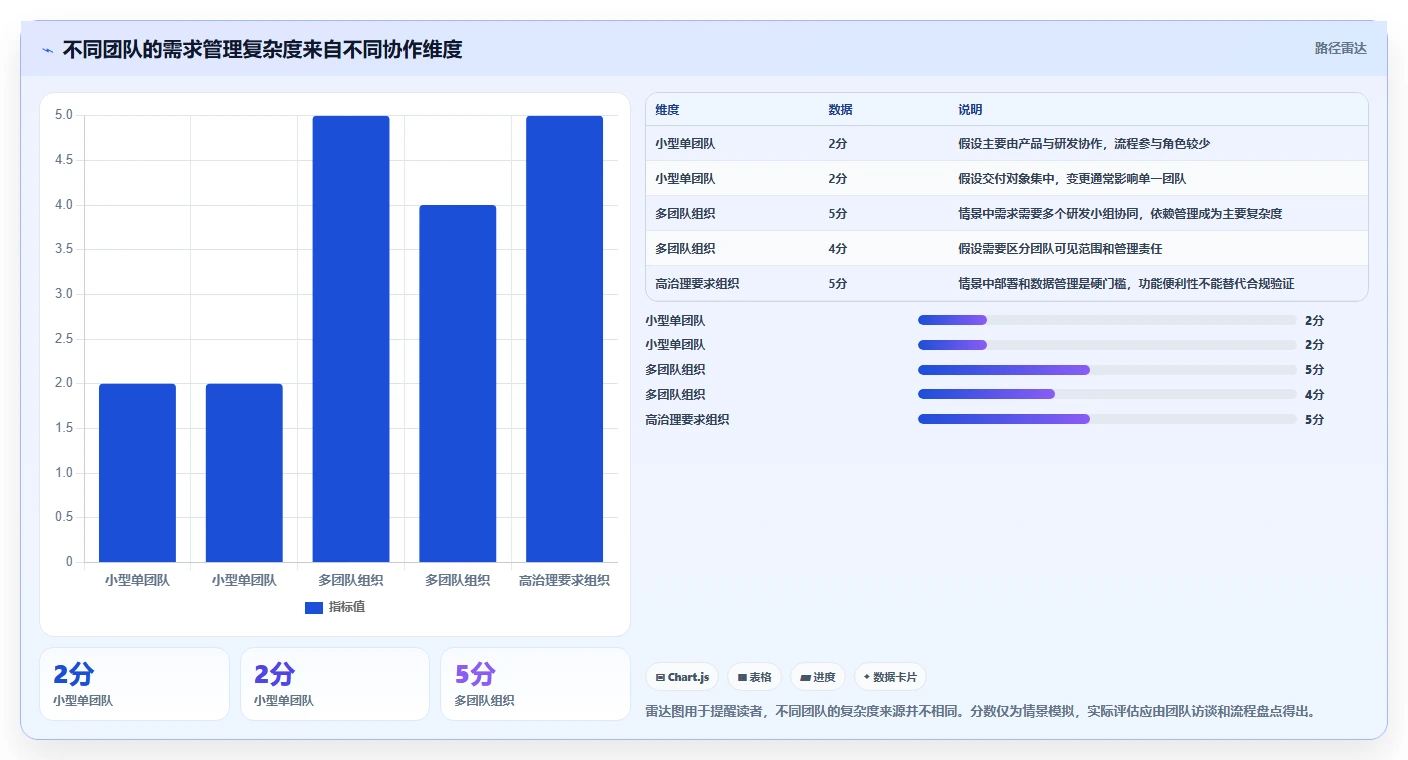1408x760 pixels.
Task: Click the lightning icon beside the page title
Action: pyautogui.click(x=47, y=50)
